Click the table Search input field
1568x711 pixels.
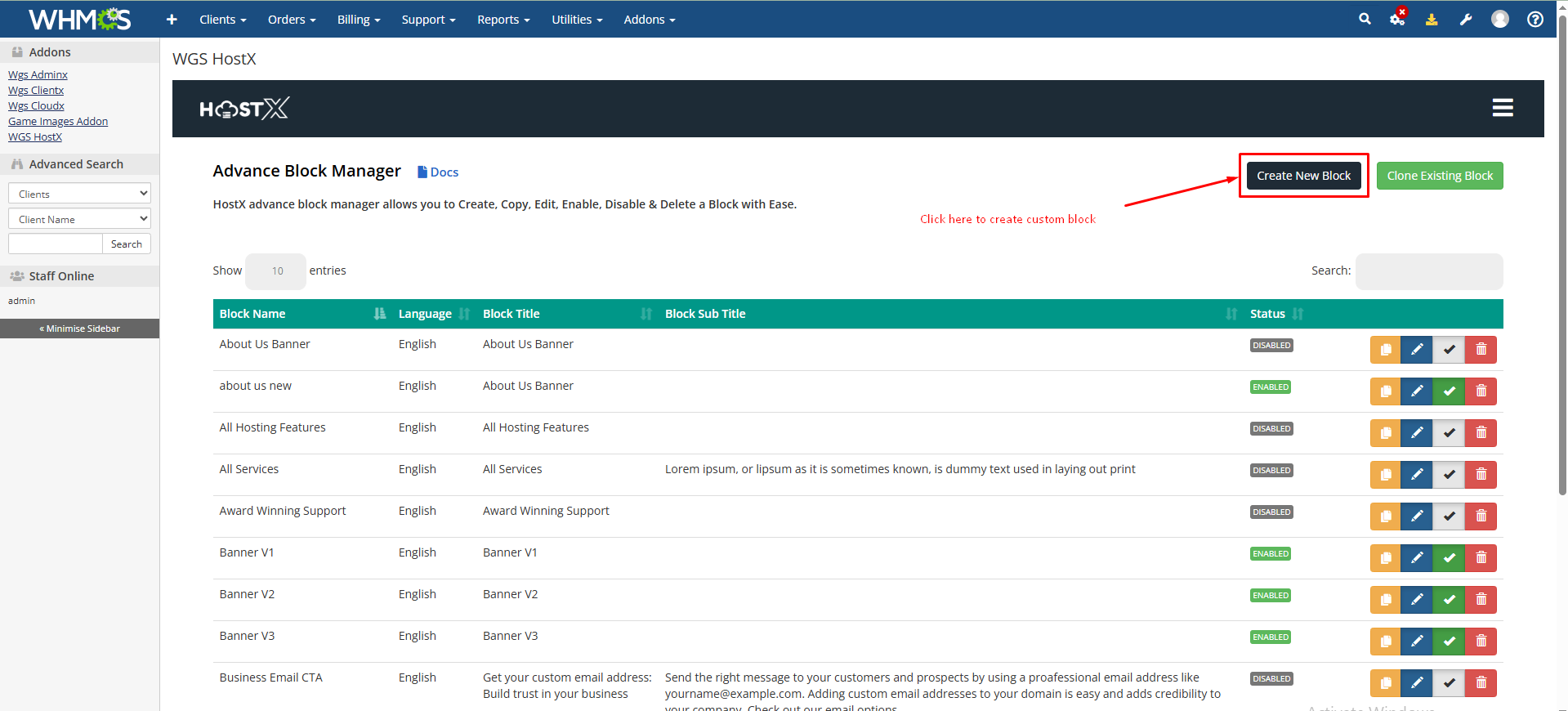[1428, 271]
